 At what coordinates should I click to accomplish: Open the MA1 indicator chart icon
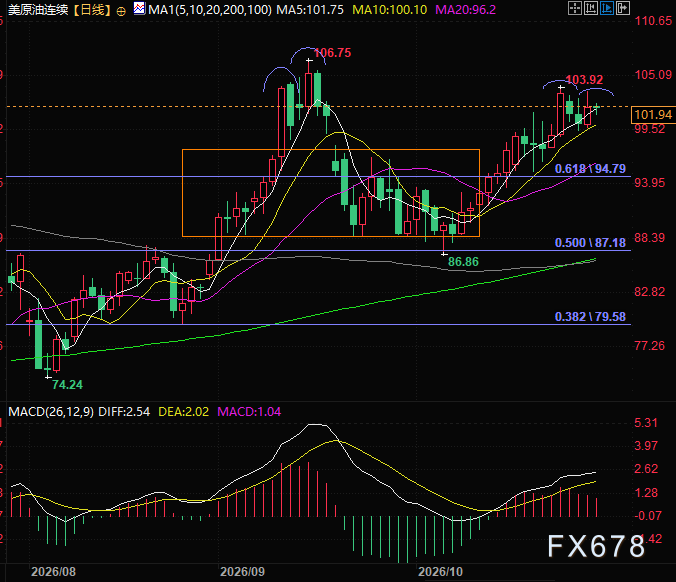139,8
